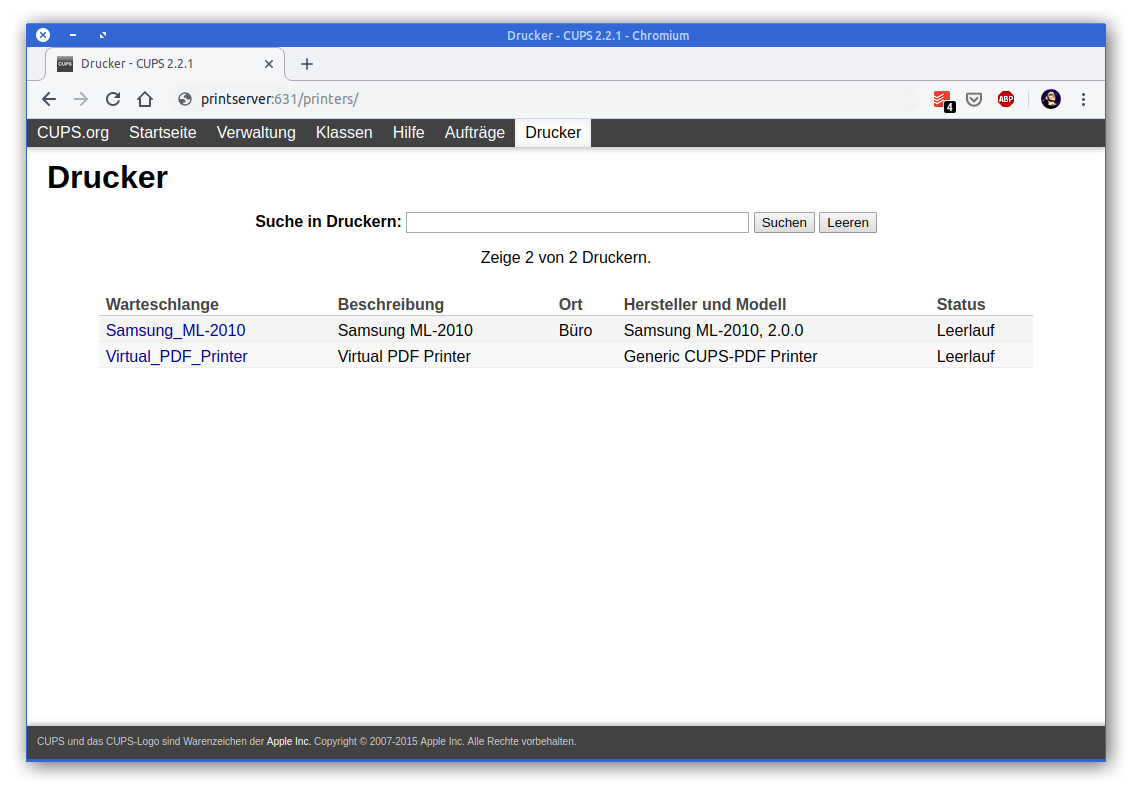Viewport: 1138px width, 799px height.
Task: Click Samsung ML-2010, 2.0.0 model cell
Action: [x=713, y=330]
